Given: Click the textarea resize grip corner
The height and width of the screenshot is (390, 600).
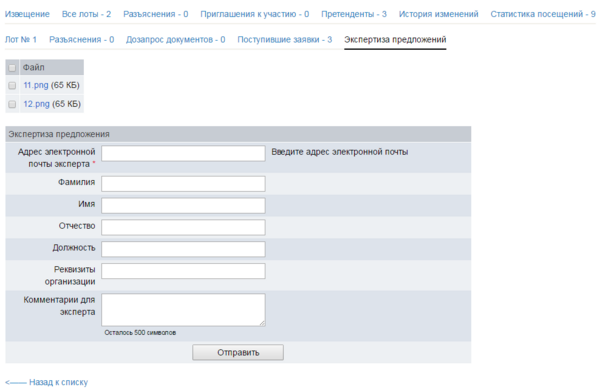Looking at the screenshot, I should (262, 323).
